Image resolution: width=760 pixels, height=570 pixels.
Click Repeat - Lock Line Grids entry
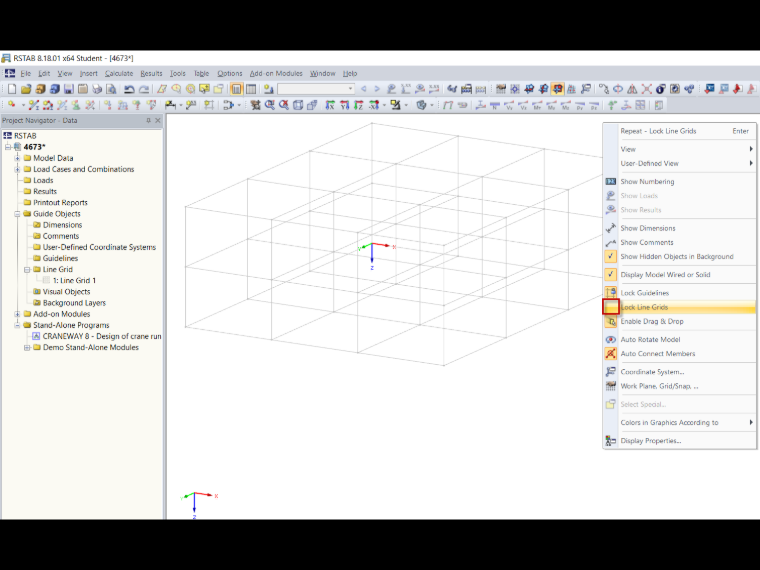point(680,131)
